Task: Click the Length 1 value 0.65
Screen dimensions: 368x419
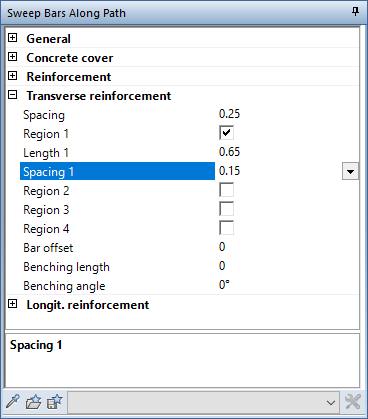Action: point(229,152)
